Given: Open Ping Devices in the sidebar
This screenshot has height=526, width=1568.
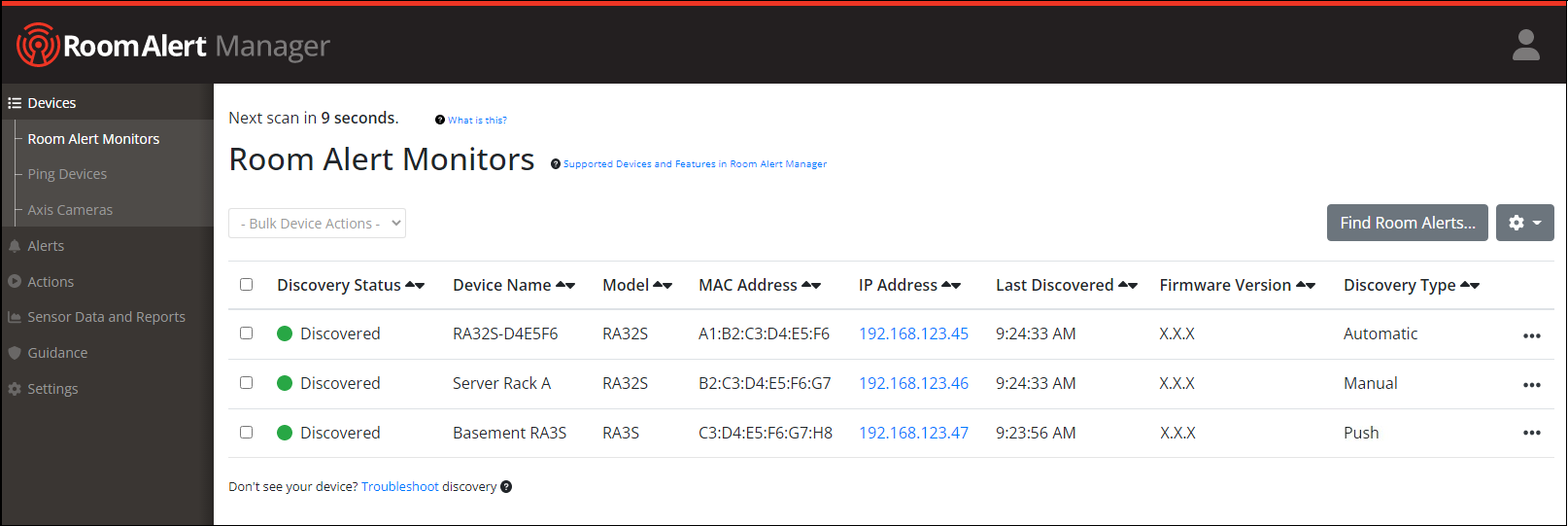Looking at the screenshot, I should 67,174.
